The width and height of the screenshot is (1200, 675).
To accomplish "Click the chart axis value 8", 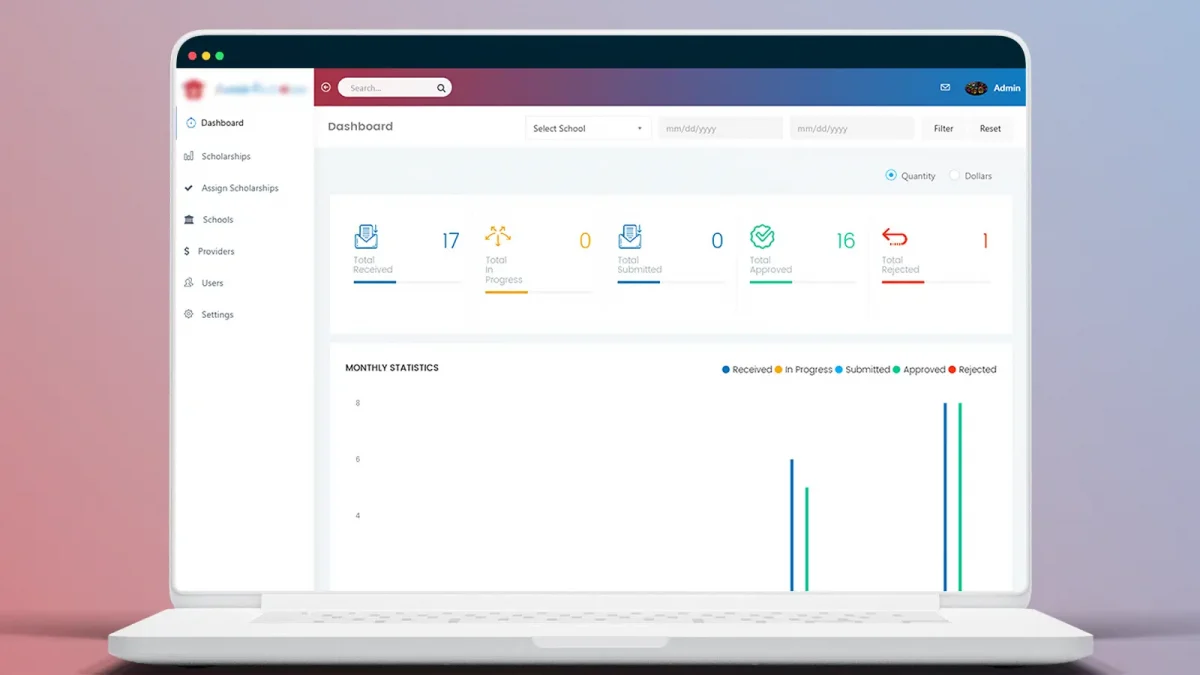I will 358,403.
